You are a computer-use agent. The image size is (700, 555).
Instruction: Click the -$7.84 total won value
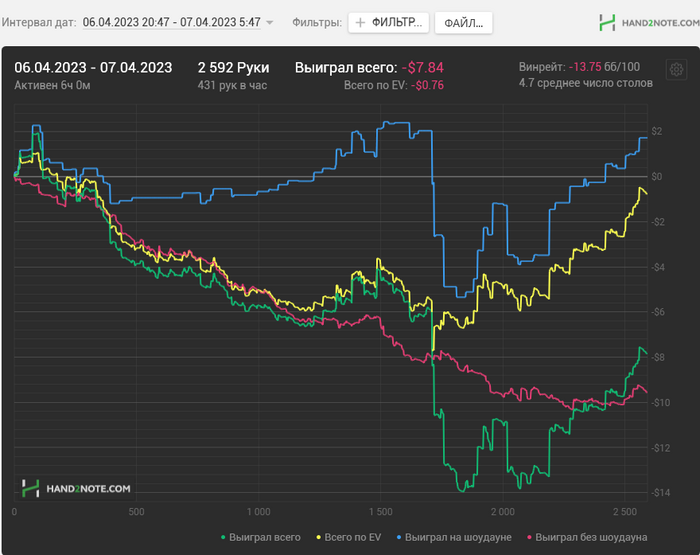pyautogui.click(x=422, y=67)
